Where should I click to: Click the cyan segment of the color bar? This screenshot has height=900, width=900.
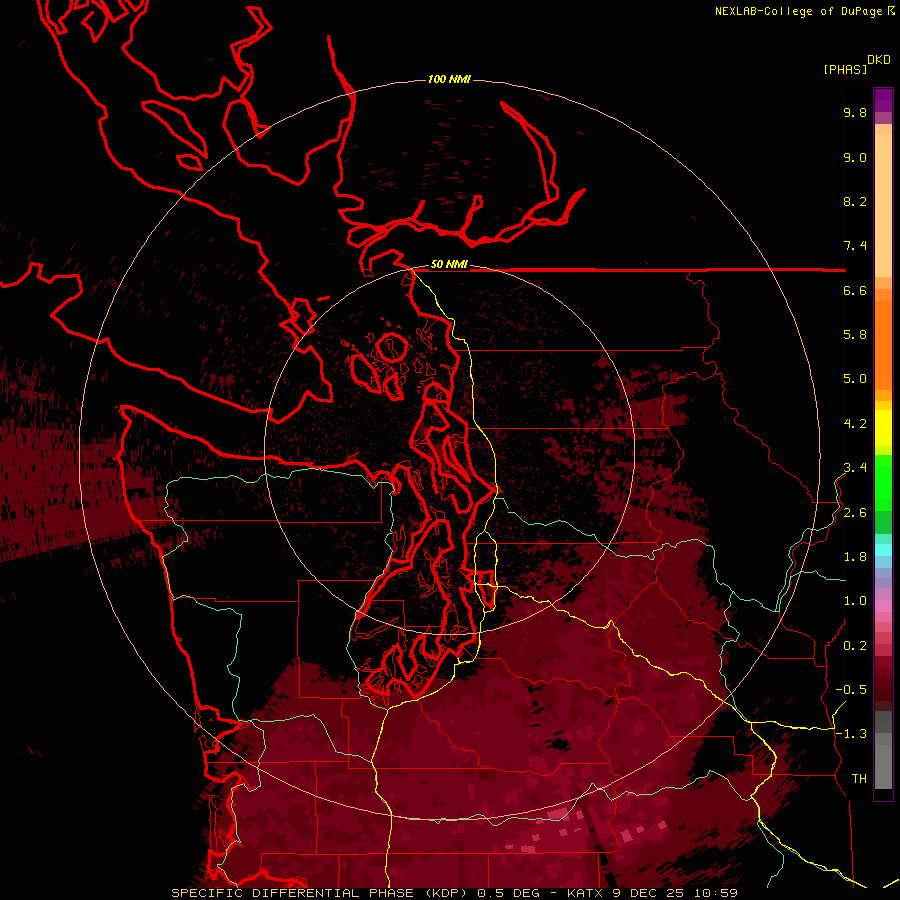(883, 549)
